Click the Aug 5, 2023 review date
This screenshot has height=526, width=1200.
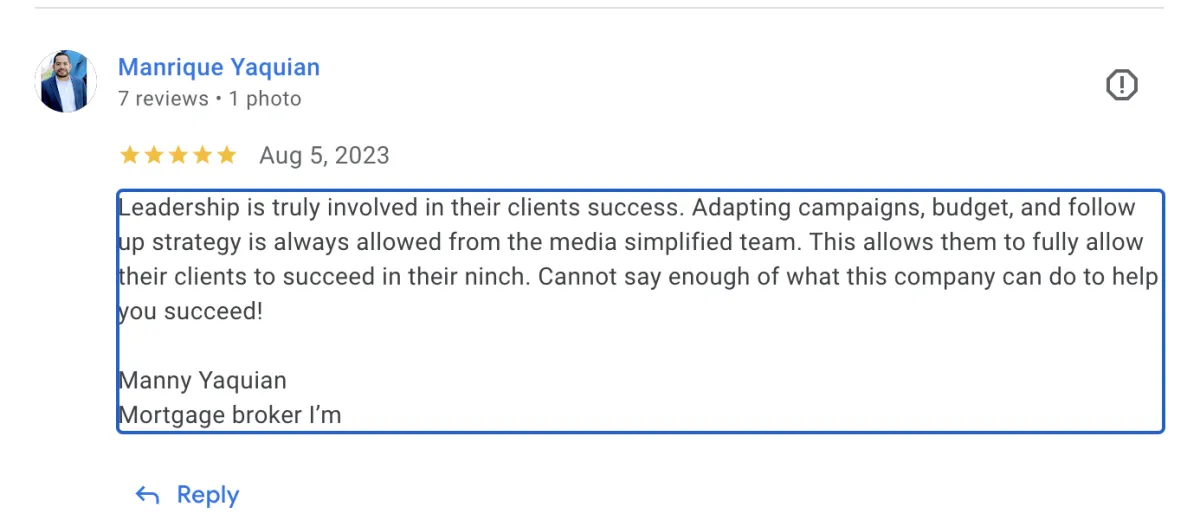[324, 156]
